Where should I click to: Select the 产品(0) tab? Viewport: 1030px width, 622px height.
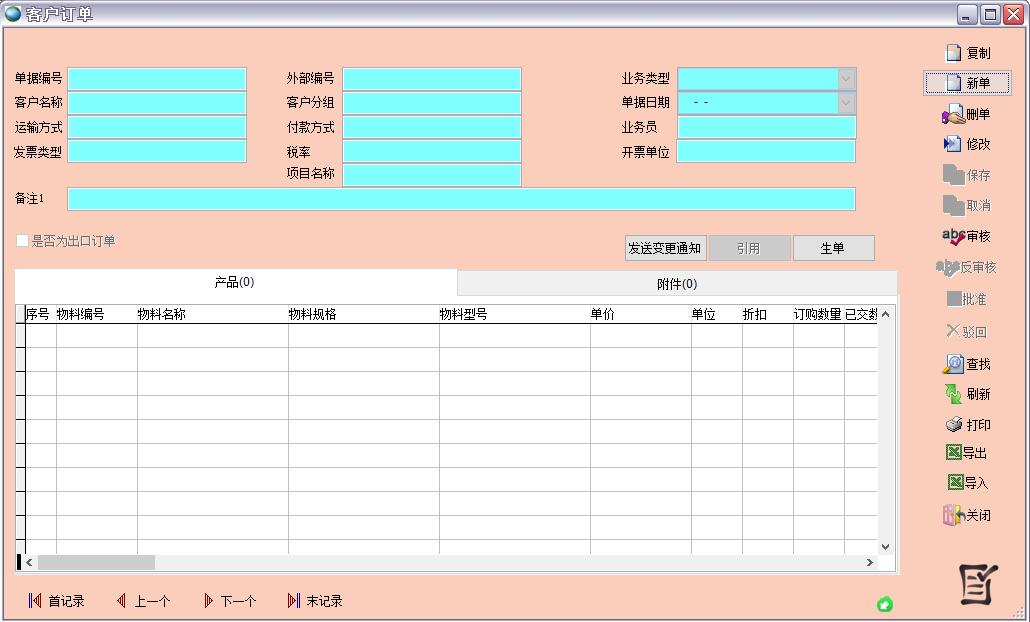point(235,283)
